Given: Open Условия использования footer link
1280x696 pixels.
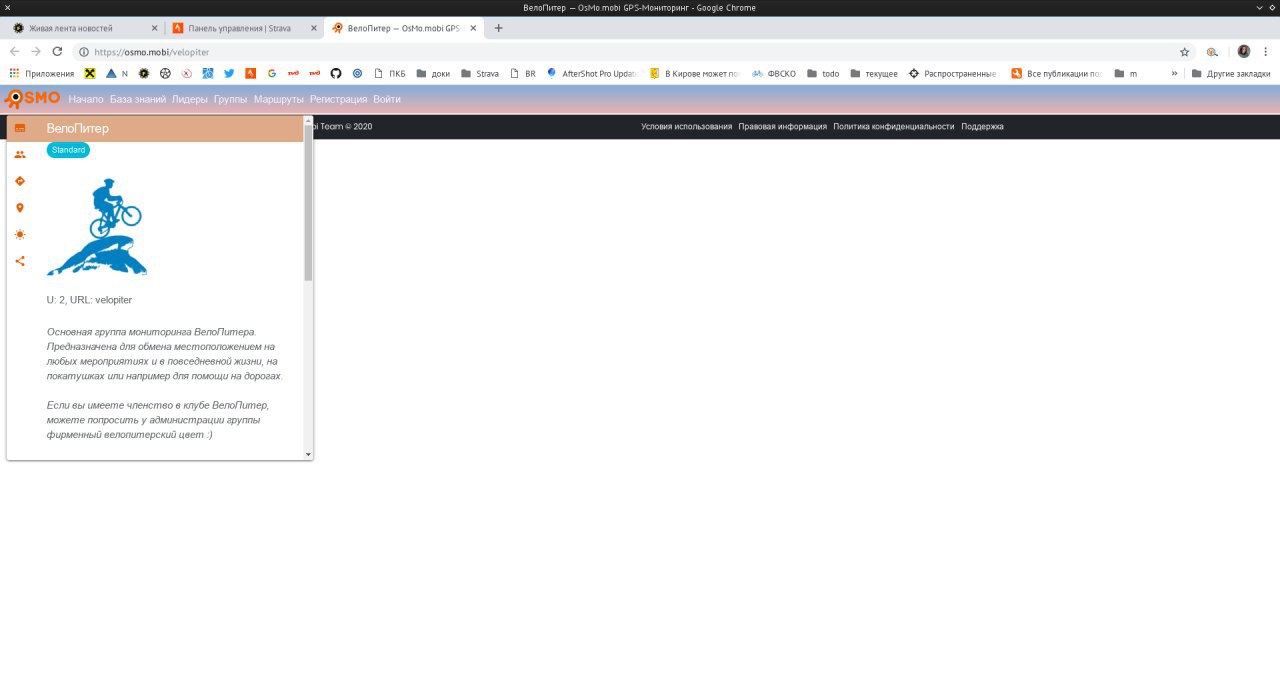Looking at the screenshot, I should point(687,127).
